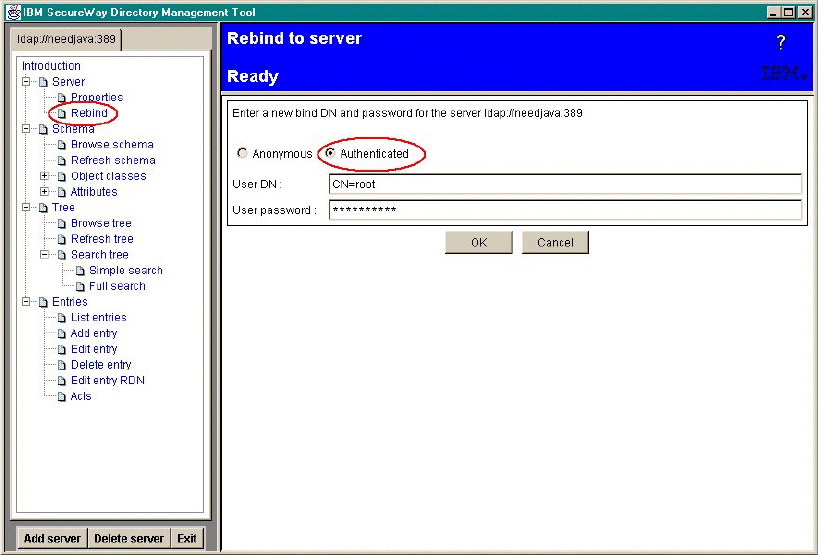The width and height of the screenshot is (818, 555).
Task: Click the document icon next to Rebind
Action: (x=62, y=114)
